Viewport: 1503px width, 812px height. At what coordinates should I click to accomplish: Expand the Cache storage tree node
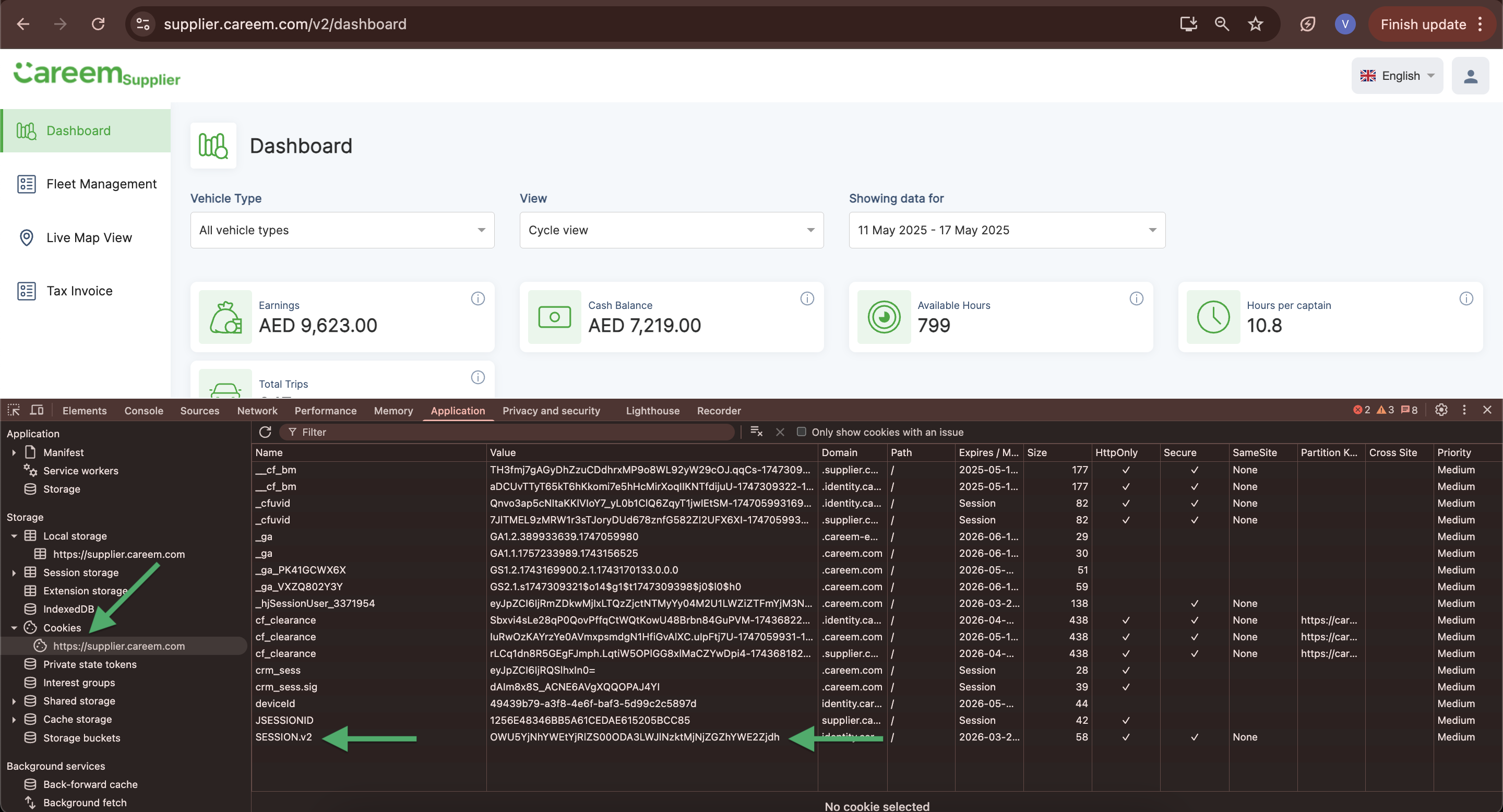[14, 719]
